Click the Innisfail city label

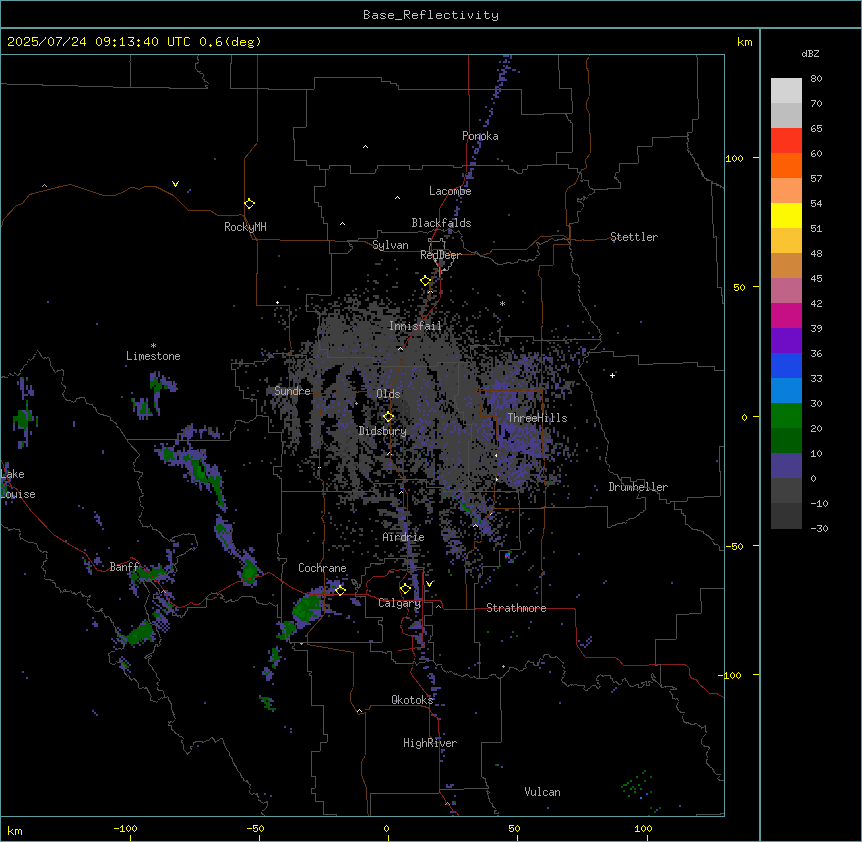coord(415,326)
